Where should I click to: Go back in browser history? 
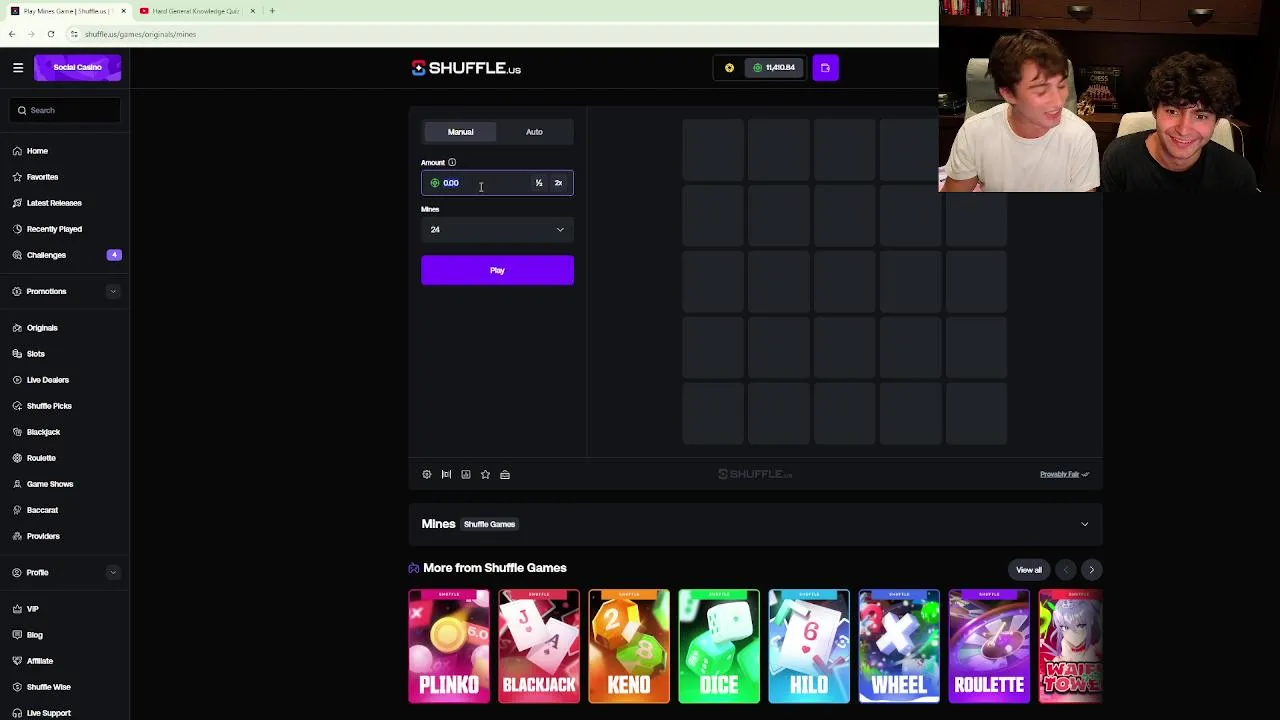12,34
